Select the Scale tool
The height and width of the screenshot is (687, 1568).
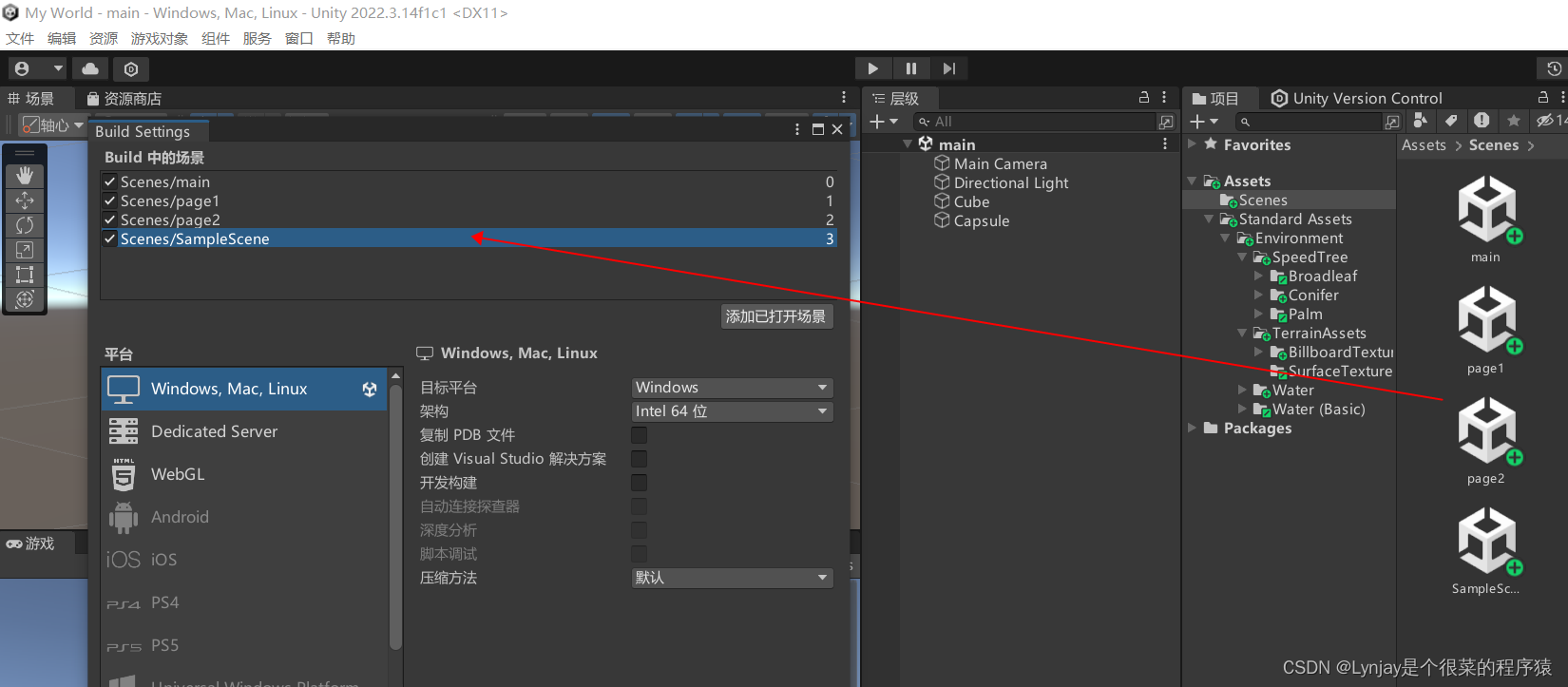[x=25, y=250]
